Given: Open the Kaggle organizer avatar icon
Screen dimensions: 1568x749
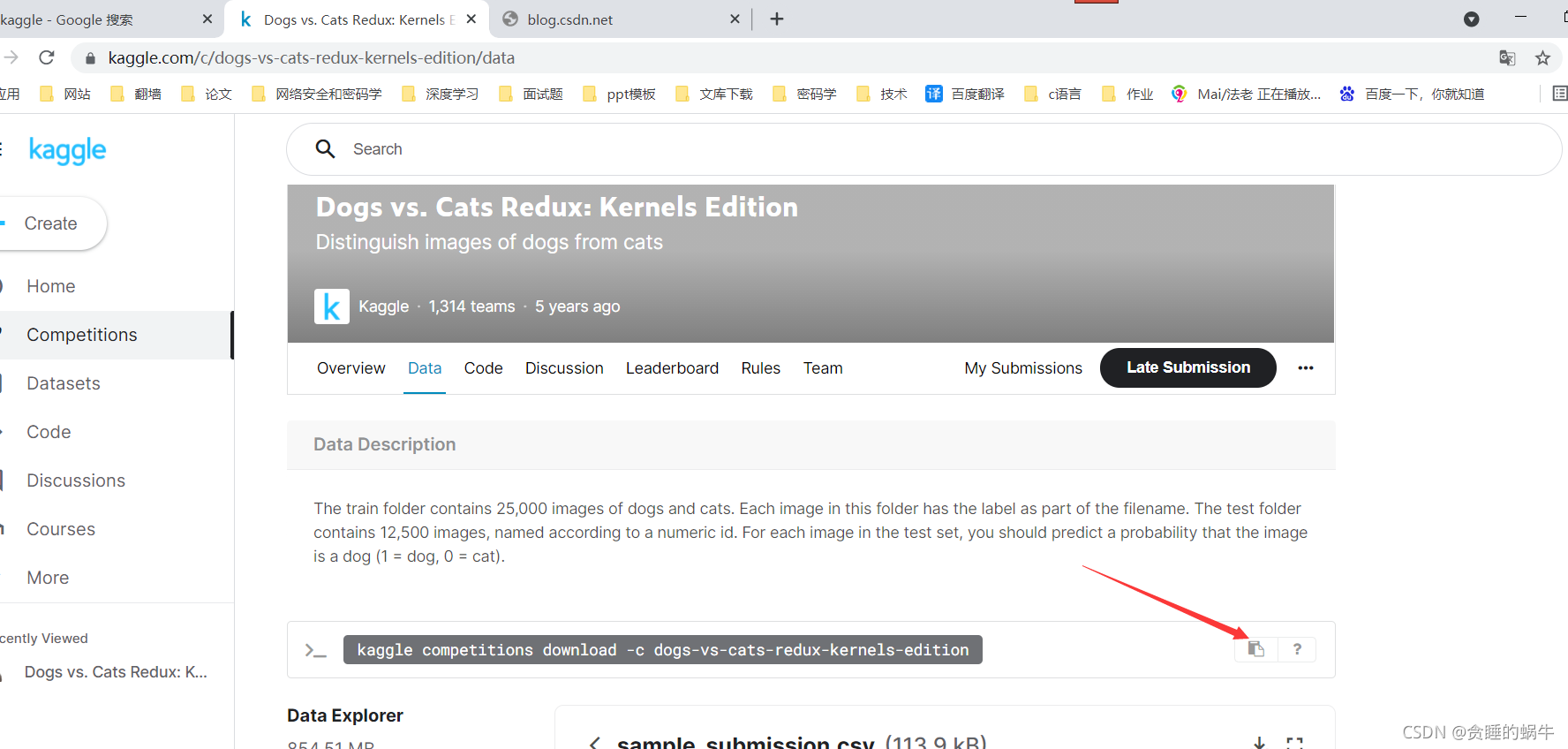Looking at the screenshot, I should coord(332,306).
